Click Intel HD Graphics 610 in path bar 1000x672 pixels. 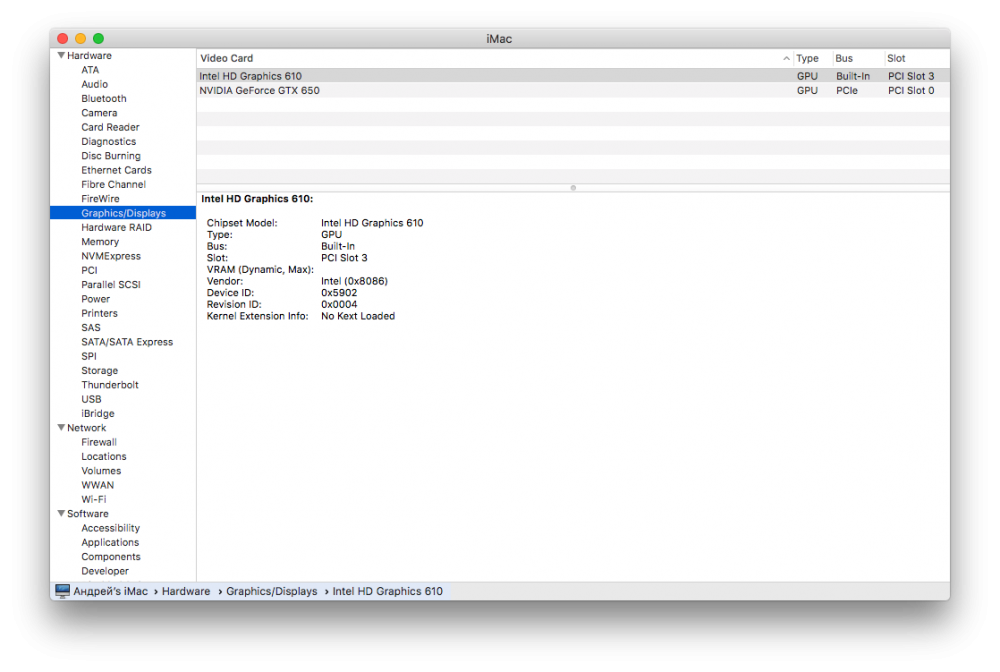coord(387,591)
